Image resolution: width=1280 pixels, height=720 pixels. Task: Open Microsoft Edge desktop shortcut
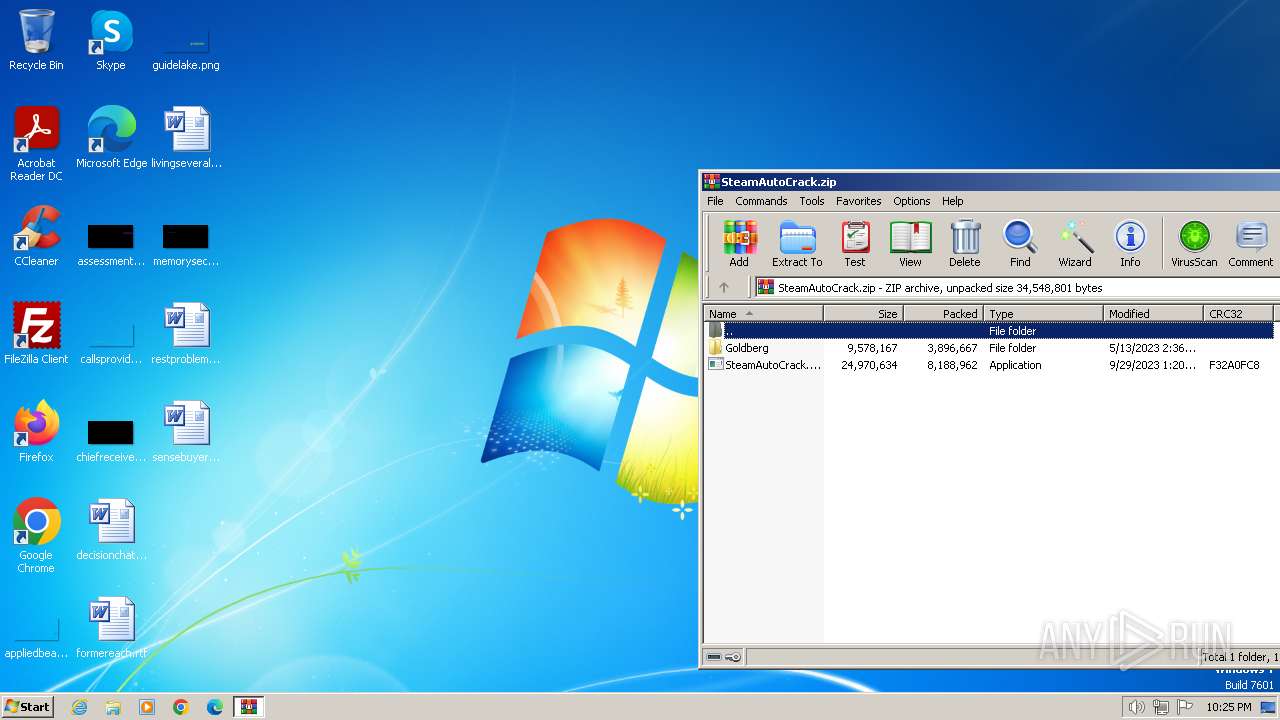pos(111,138)
